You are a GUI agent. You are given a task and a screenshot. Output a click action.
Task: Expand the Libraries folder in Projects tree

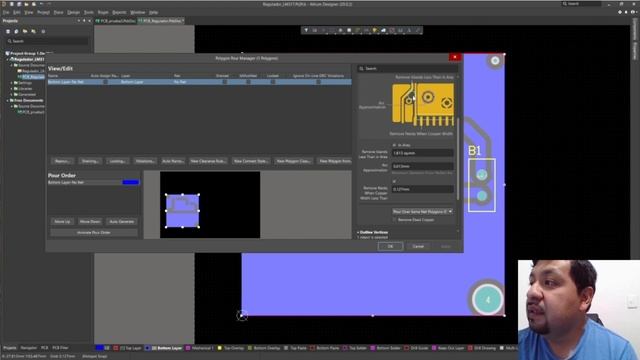point(12,89)
